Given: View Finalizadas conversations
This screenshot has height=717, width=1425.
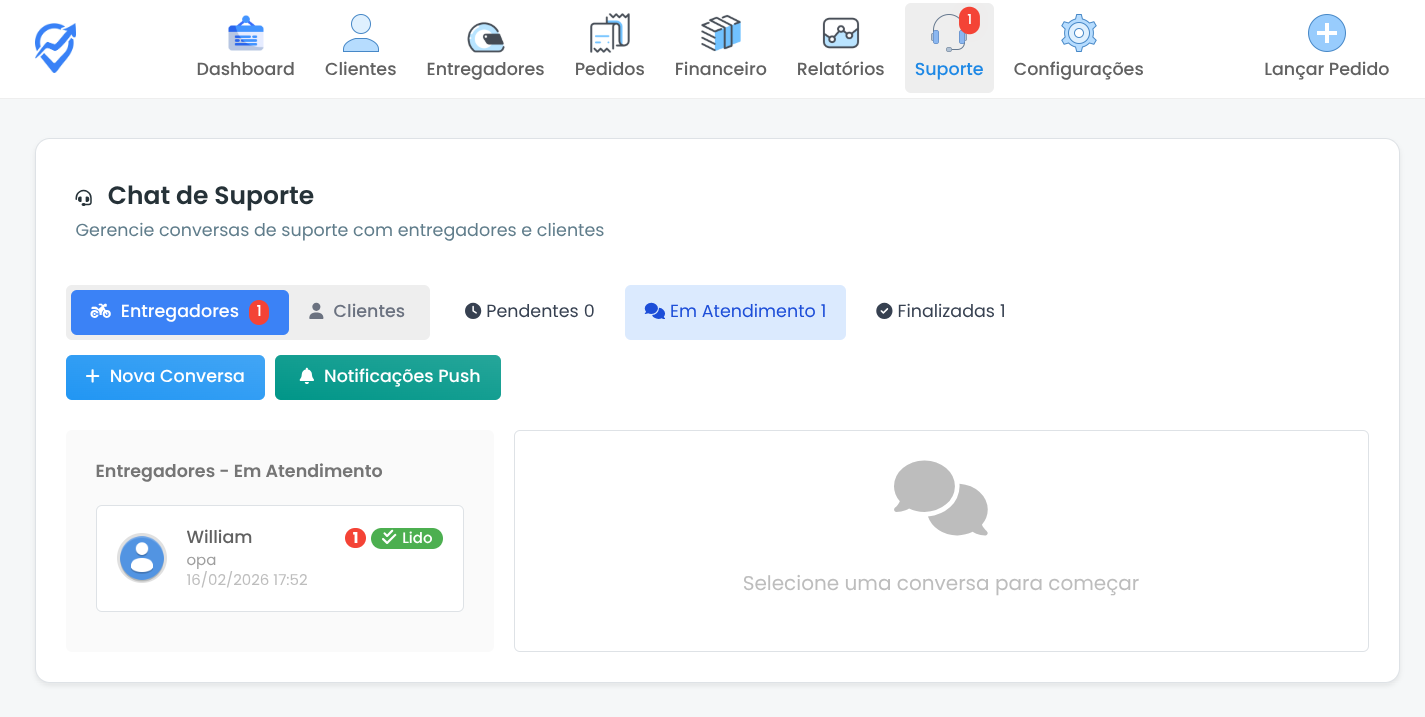Looking at the screenshot, I should click(x=940, y=312).
